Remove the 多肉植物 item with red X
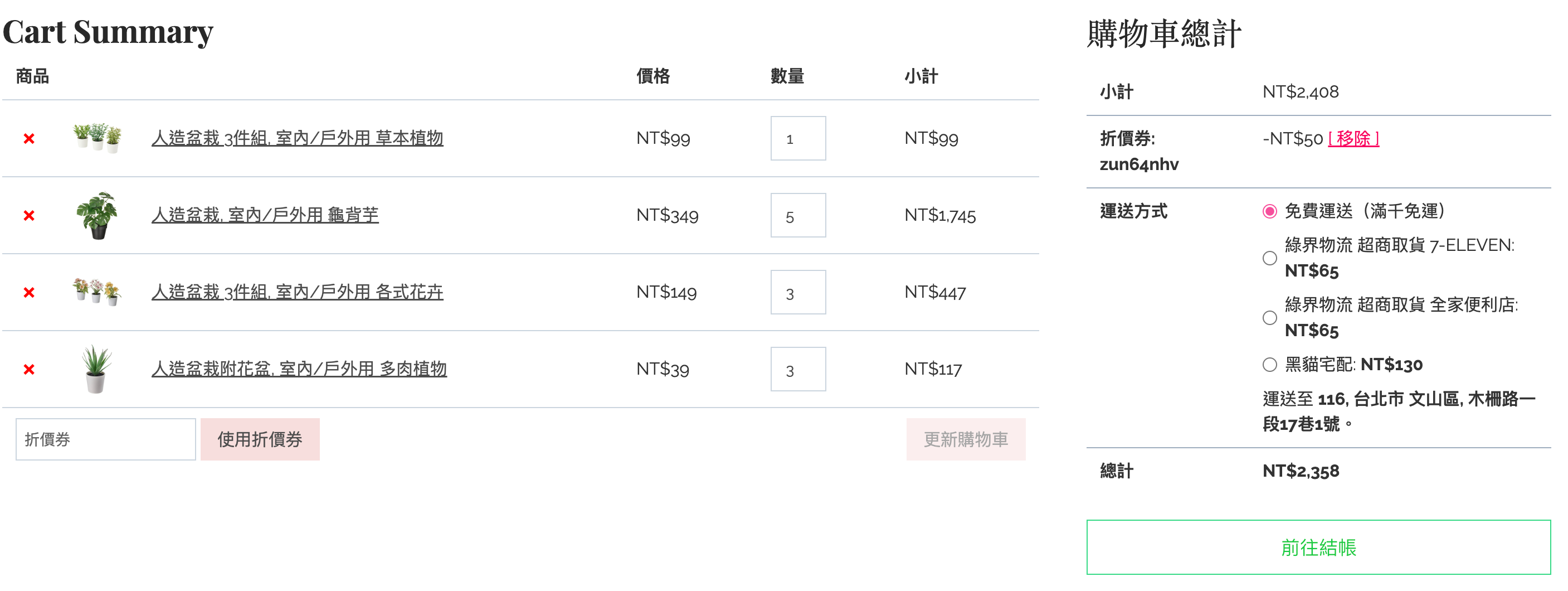Viewport: 1568px width, 591px height. [x=28, y=369]
